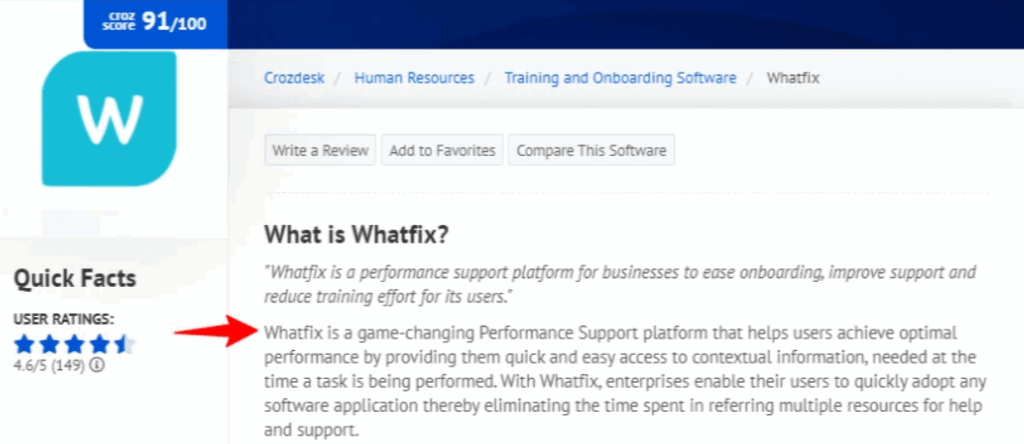Open the rating info icon
The height and width of the screenshot is (444, 1024).
97,366
